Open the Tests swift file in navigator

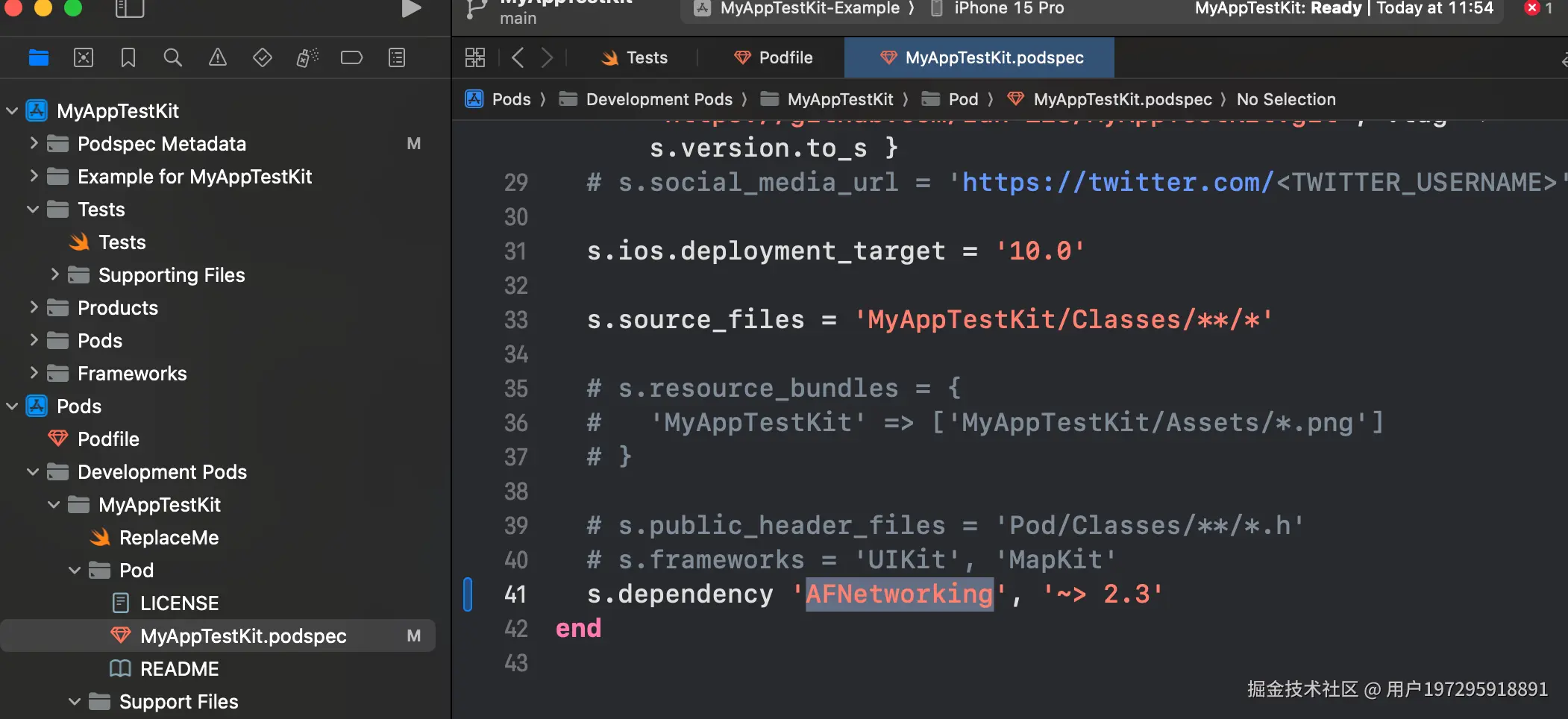point(107,242)
